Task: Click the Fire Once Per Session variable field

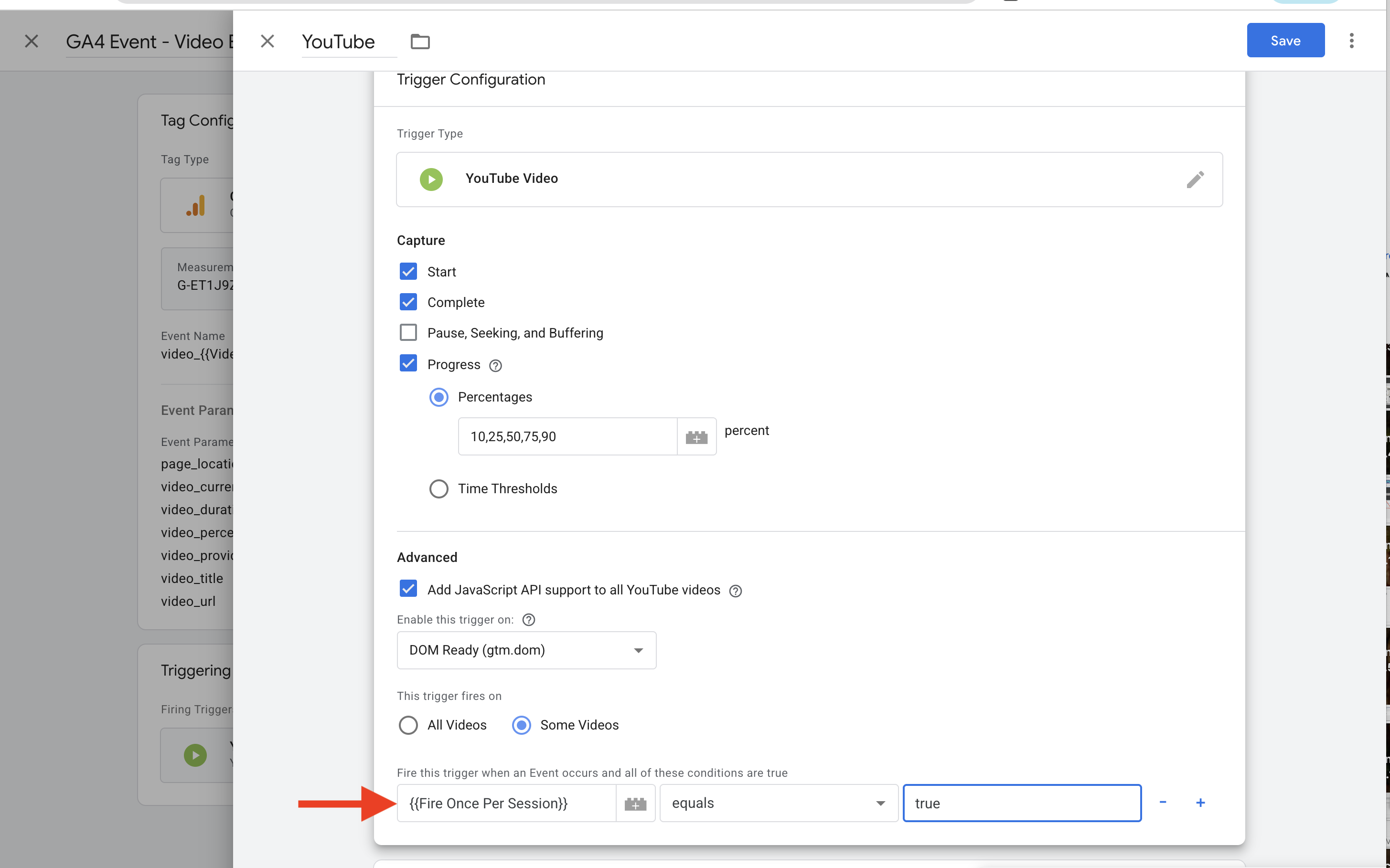Action: point(506,803)
